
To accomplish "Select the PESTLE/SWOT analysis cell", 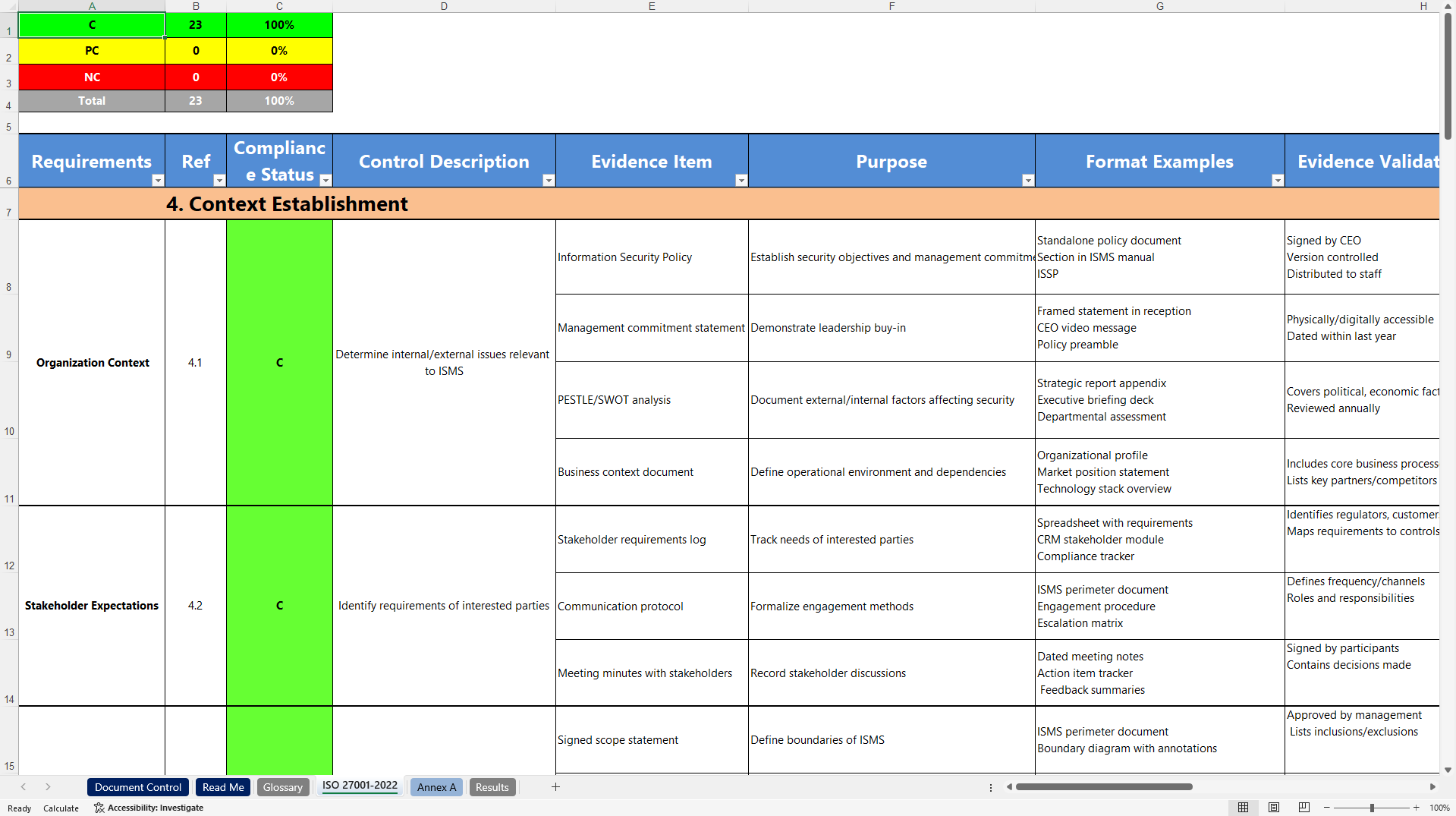I will click(x=652, y=400).
